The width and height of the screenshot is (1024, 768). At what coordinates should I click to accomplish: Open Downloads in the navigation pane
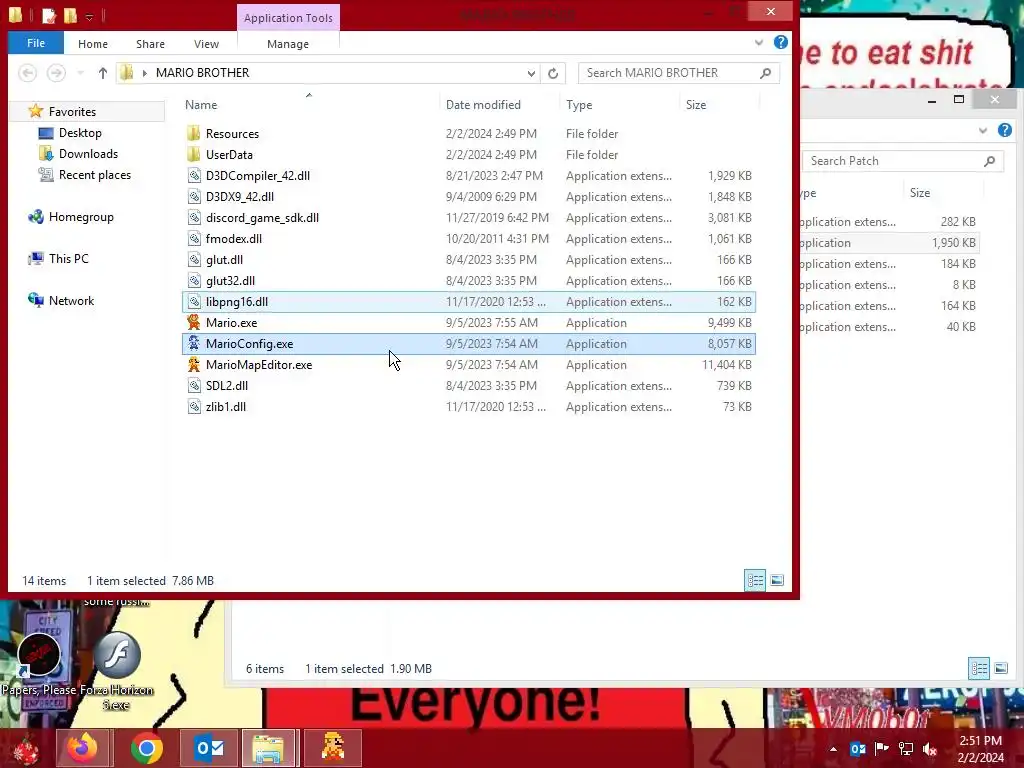[x=88, y=153]
